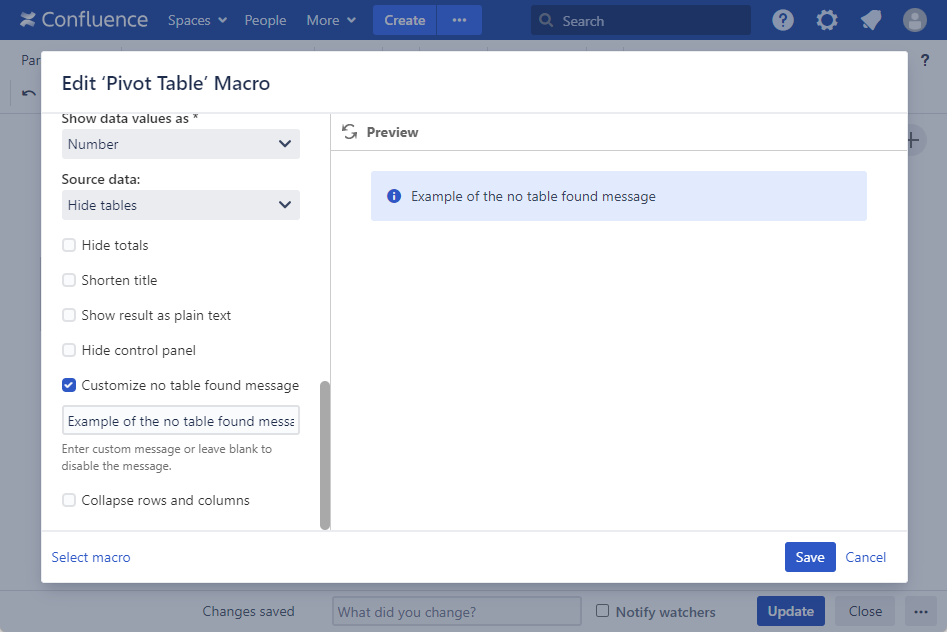
Task: Open the Help question mark icon
Action: click(783, 20)
